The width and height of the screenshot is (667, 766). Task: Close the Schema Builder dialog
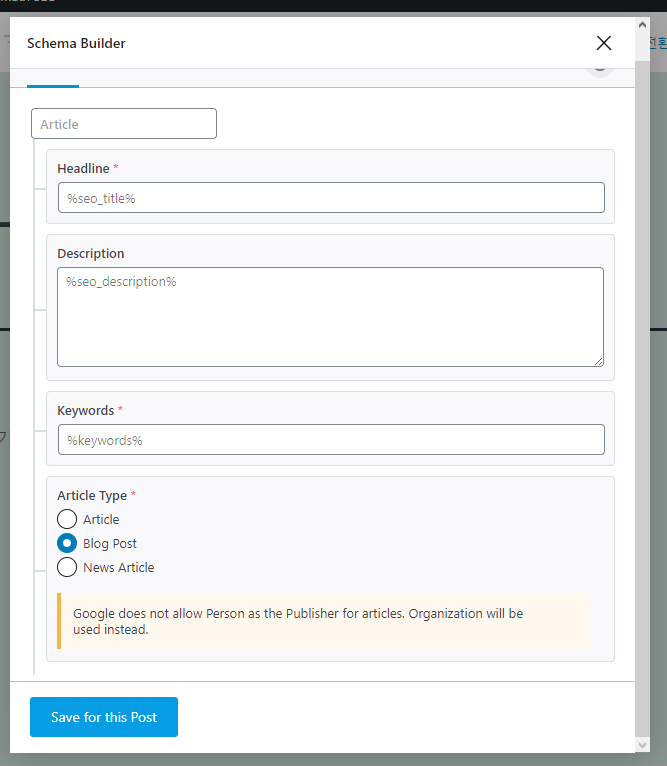click(x=603, y=43)
